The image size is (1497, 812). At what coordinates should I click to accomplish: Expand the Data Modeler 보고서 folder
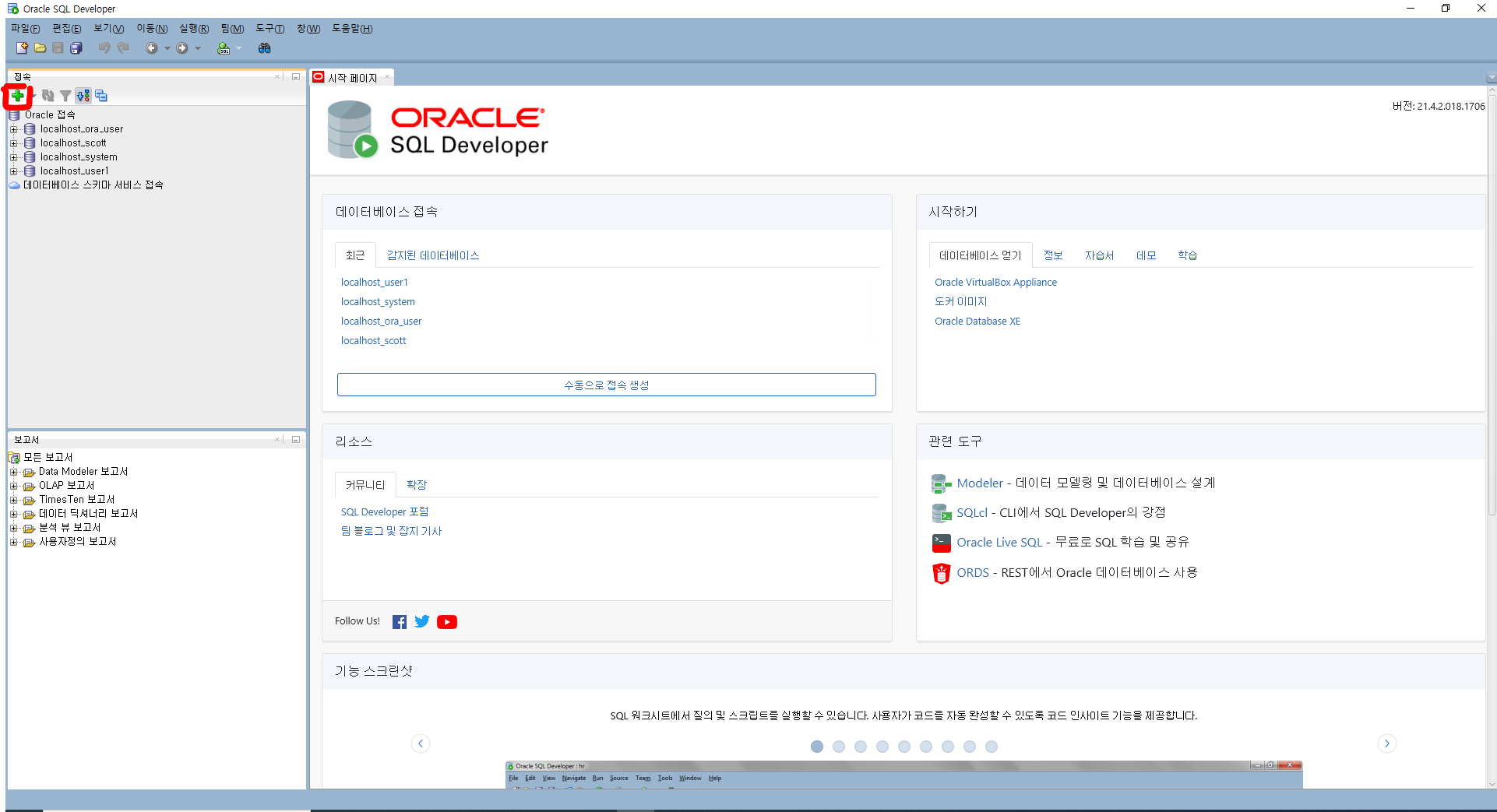click(13, 472)
